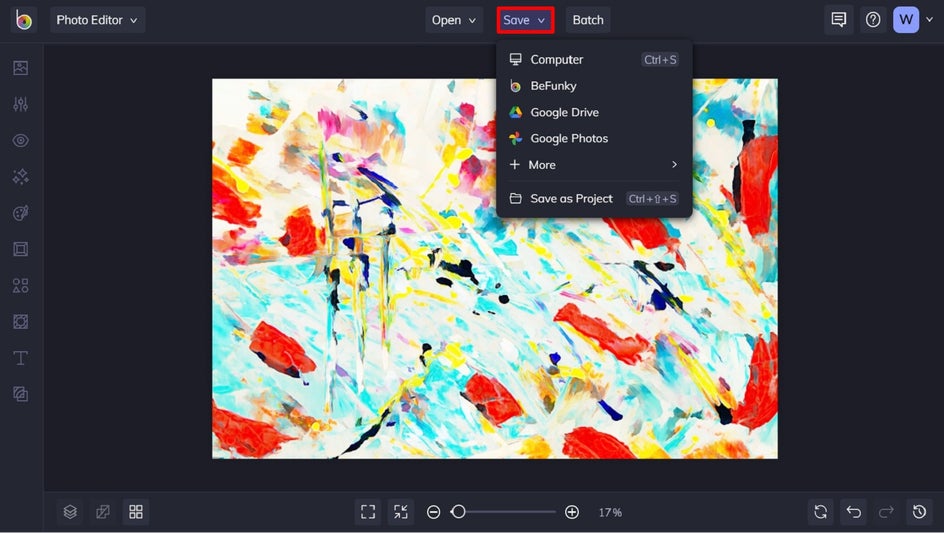The width and height of the screenshot is (944, 533).
Task: Open the feedback message icon
Action: 839,20
